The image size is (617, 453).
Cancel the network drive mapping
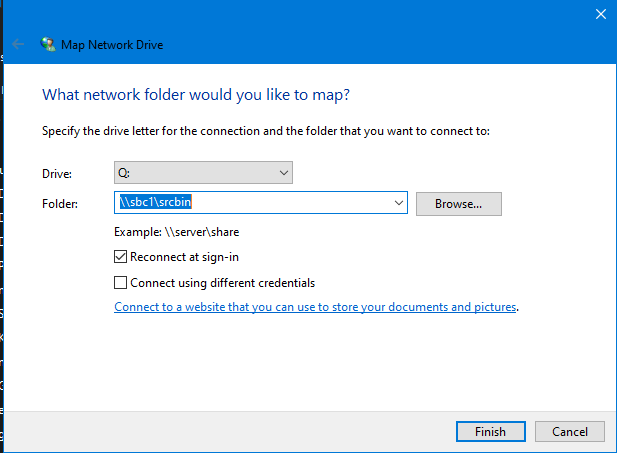point(570,432)
